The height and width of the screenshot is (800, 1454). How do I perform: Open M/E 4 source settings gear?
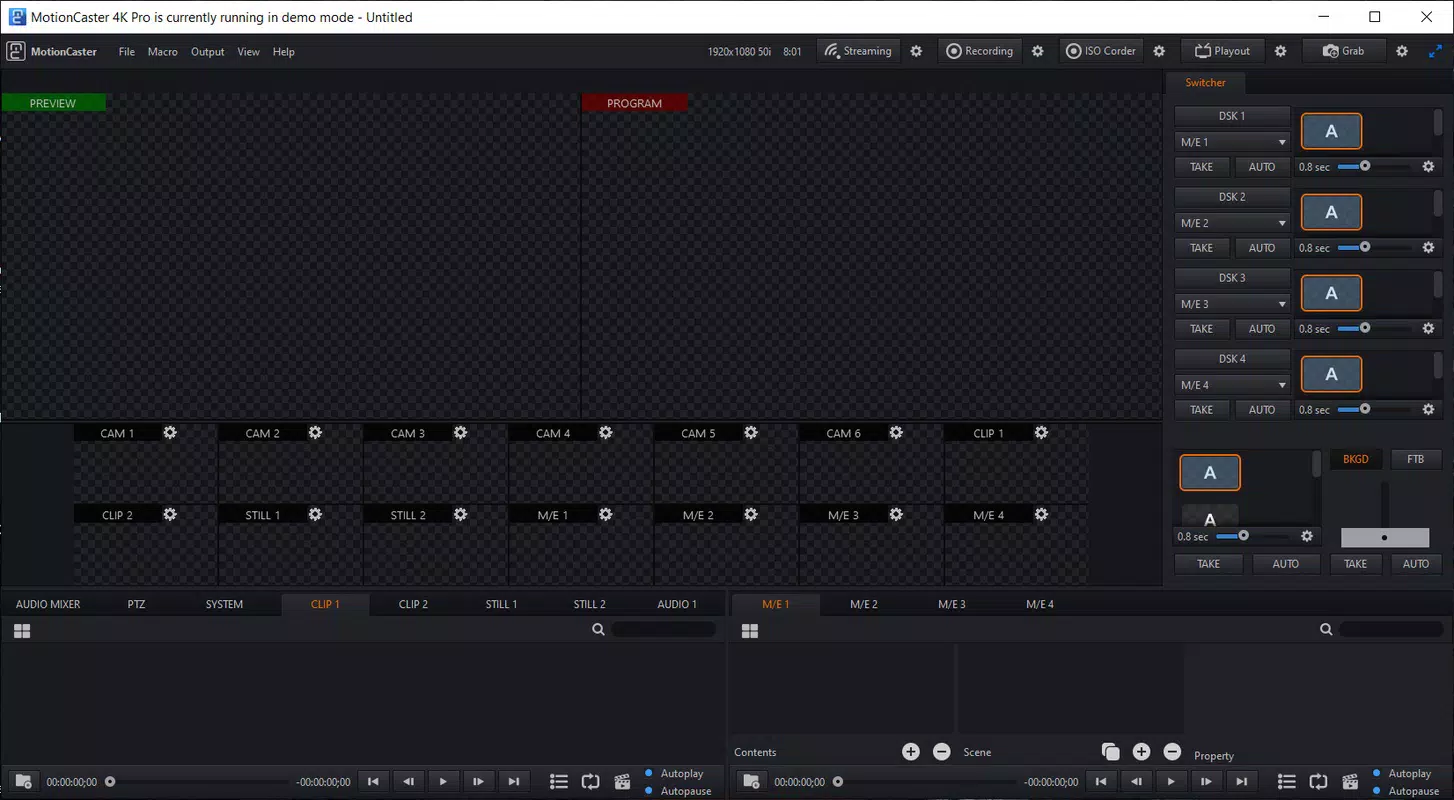pos(1041,515)
